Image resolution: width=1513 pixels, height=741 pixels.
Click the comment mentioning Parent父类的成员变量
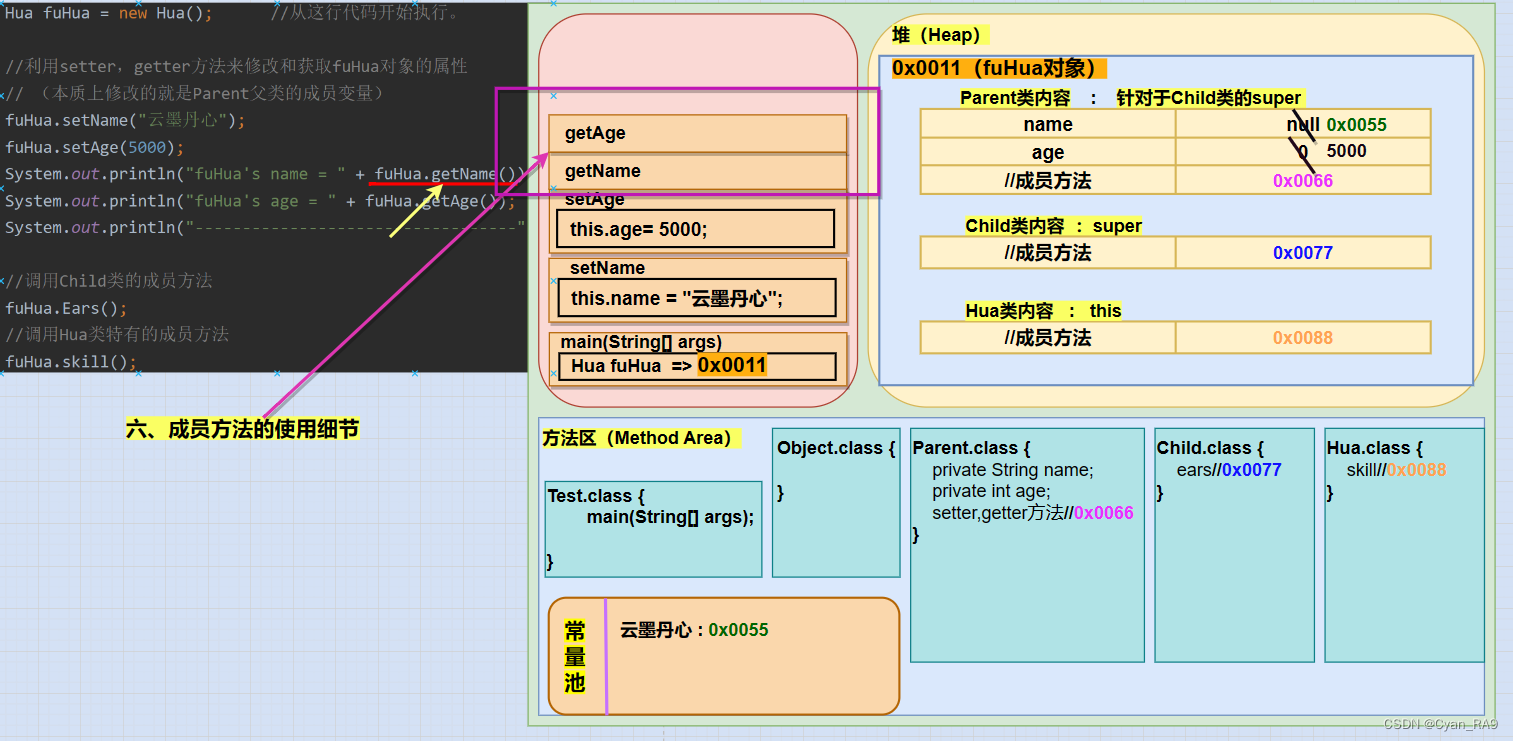[195, 94]
